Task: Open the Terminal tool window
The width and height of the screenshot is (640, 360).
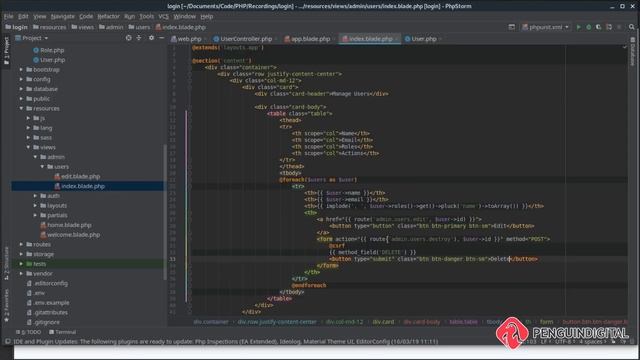Action: point(62,332)
